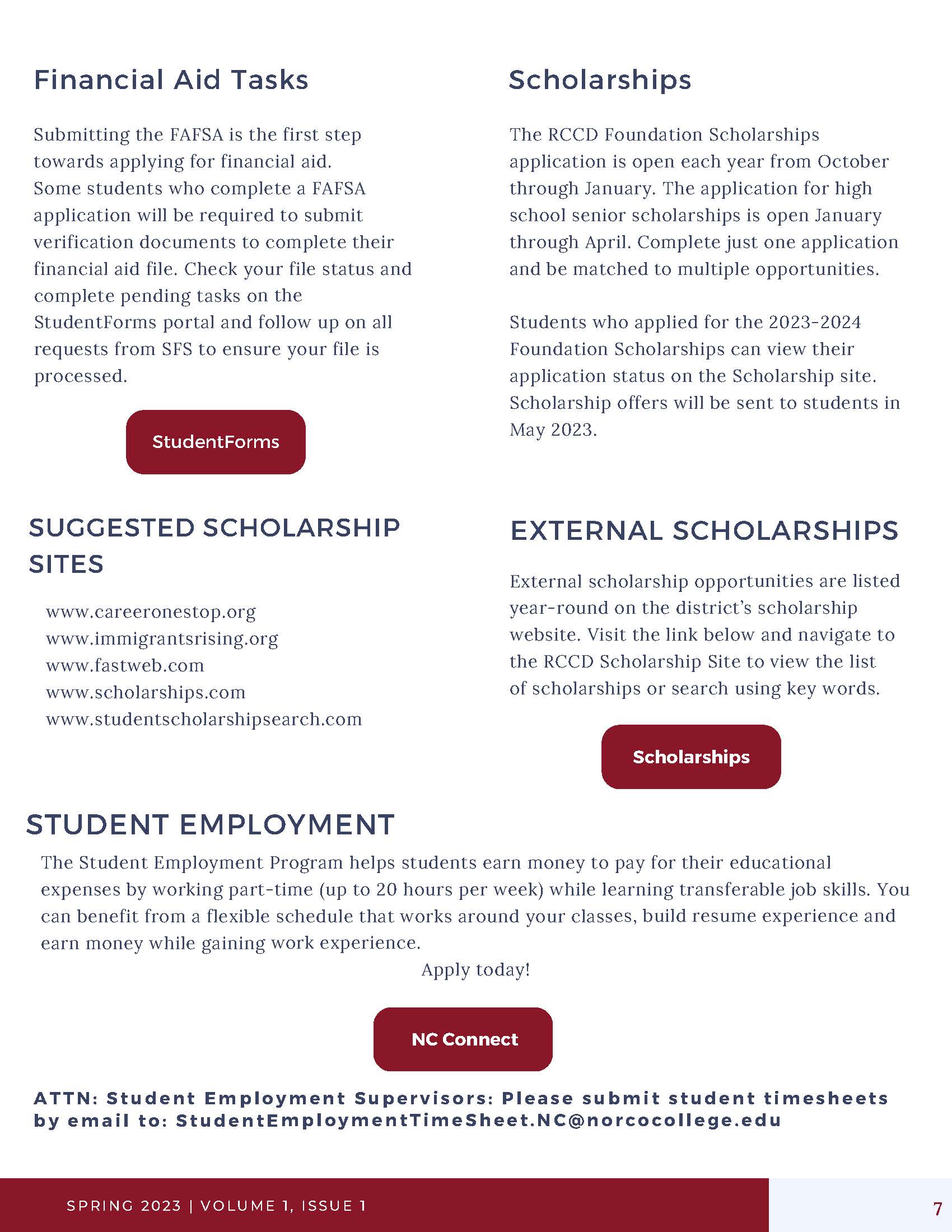The image size is (952, 1232).
Task: Click the Spring 2023 Volume 1 footer text
Action: (x=217, y=1206)
